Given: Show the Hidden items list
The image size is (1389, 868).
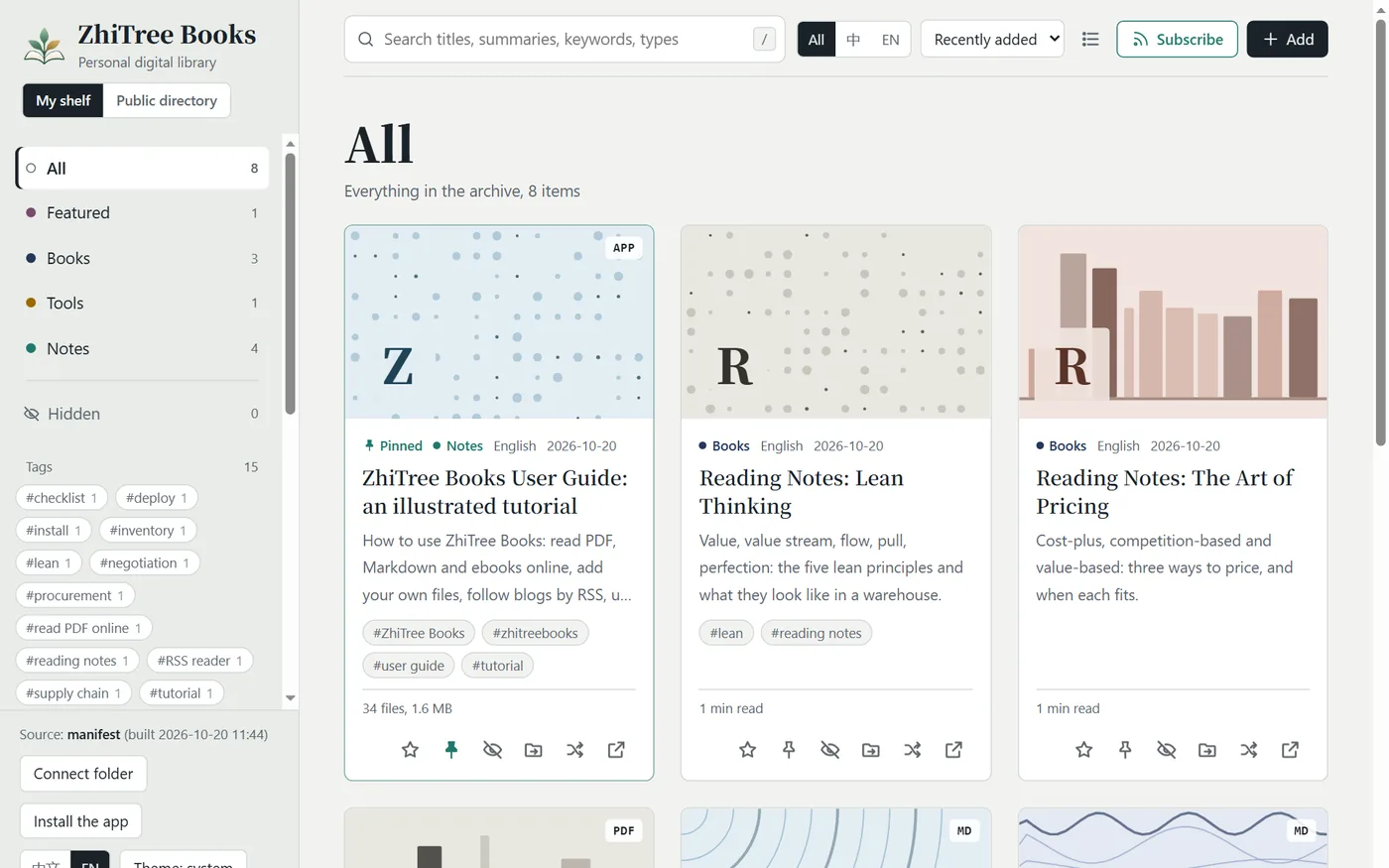Looking at the screenshot, I should tap(143, 414).
